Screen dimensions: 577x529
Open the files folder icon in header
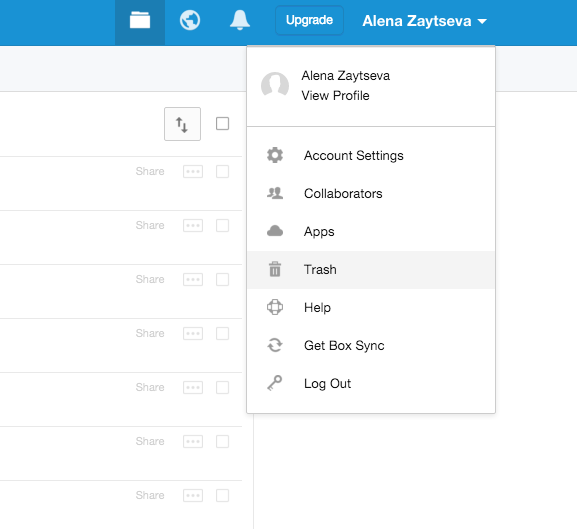point(140,20)
